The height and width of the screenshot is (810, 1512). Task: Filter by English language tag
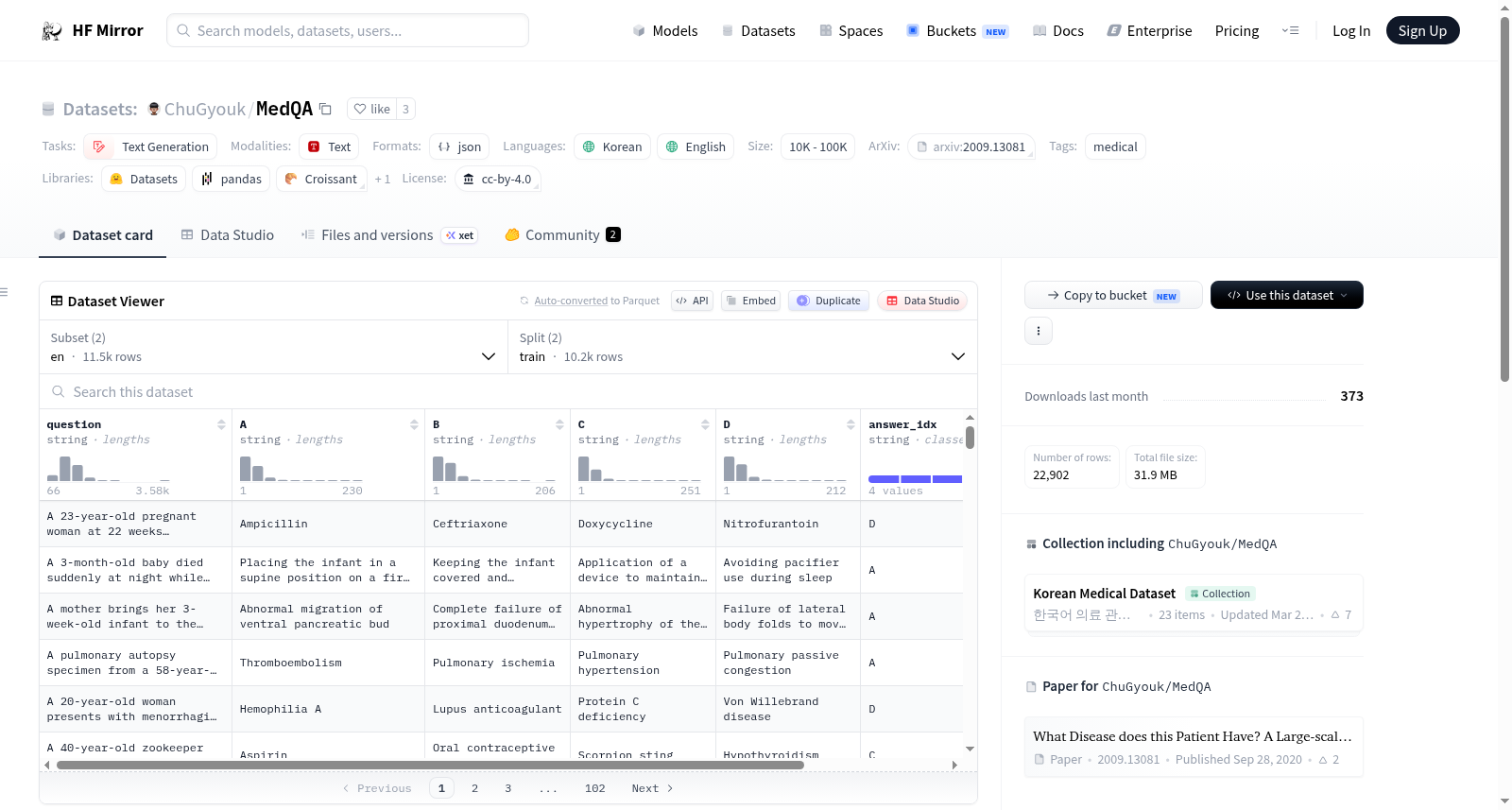point(696,146)
